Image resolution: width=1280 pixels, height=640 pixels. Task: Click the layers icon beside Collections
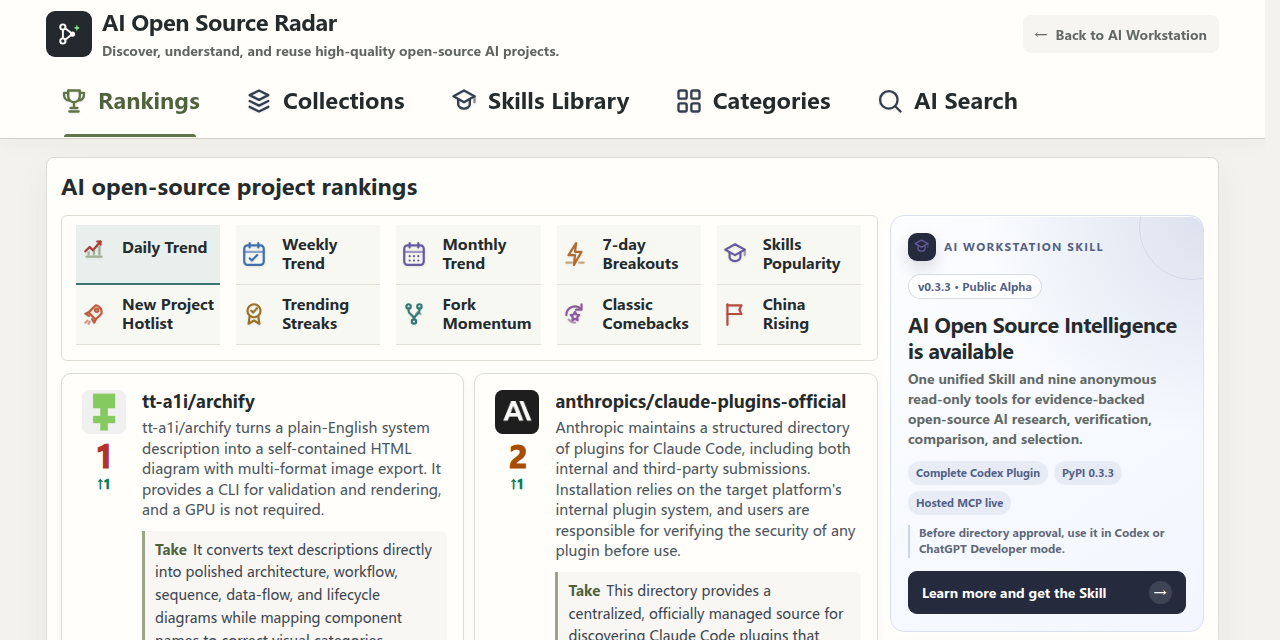pyautogui.click(x=259, y=101)
